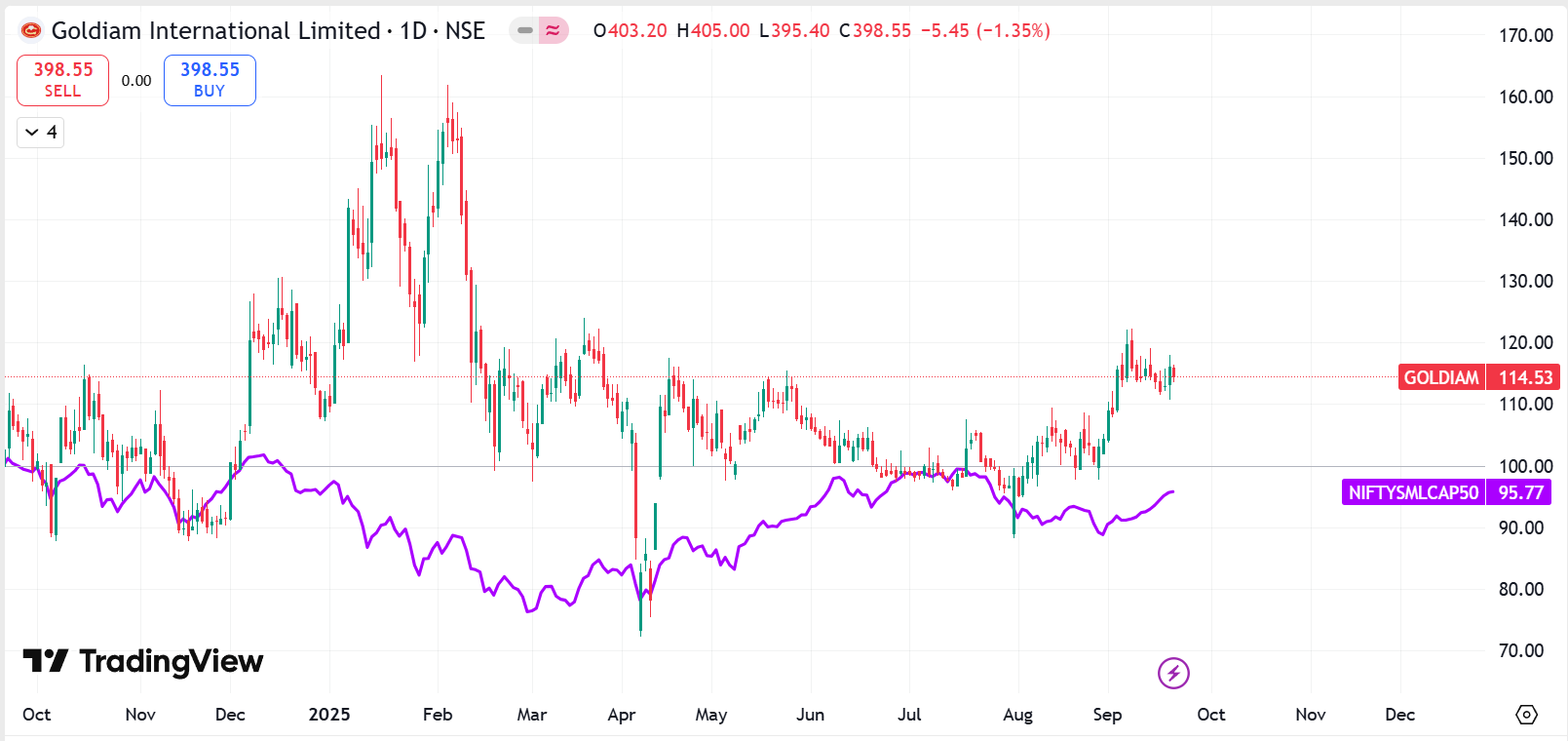Click the close value C398.55 in header

click(875, 31)
